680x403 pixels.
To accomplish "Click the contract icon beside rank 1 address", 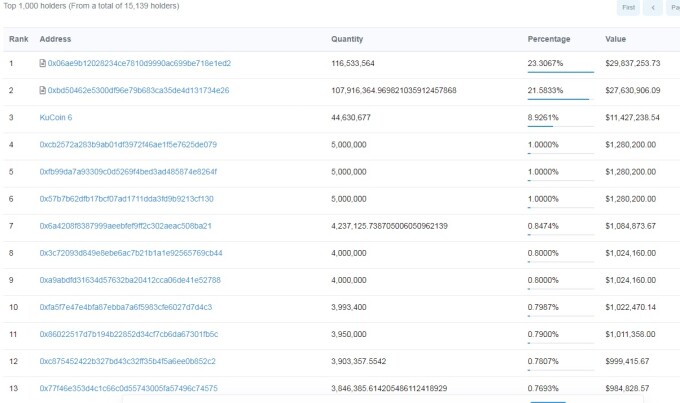I will click(x=42, y=63).
